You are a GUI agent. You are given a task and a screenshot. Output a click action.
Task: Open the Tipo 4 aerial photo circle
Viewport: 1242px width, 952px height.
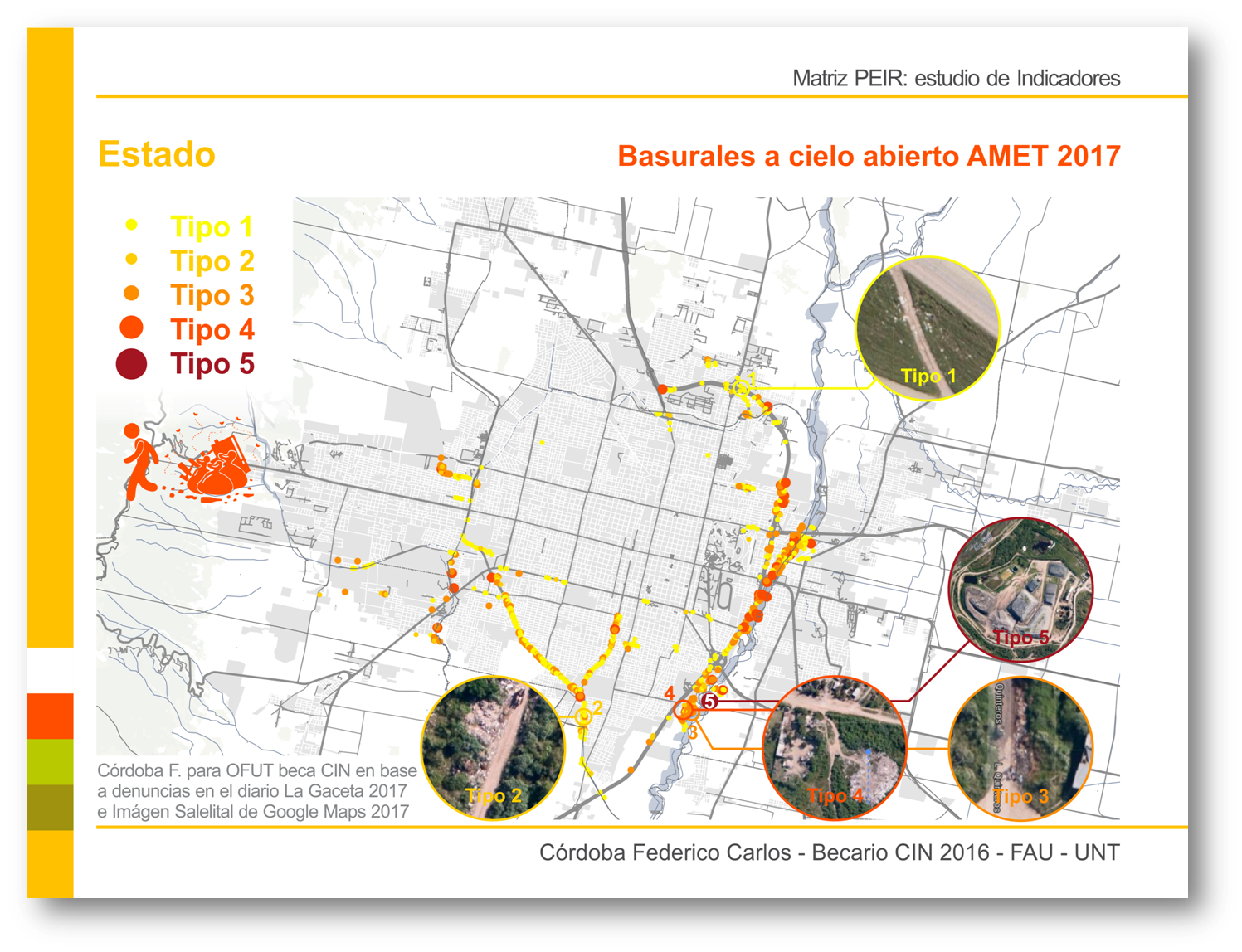click(834, 750)
